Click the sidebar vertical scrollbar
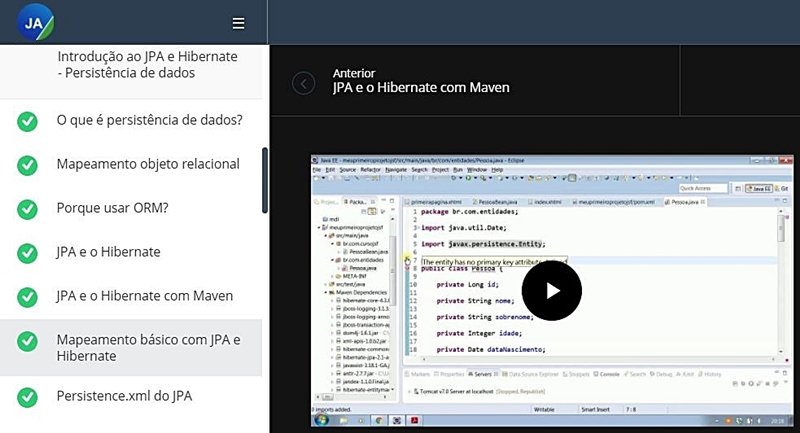 coord(265,180)
